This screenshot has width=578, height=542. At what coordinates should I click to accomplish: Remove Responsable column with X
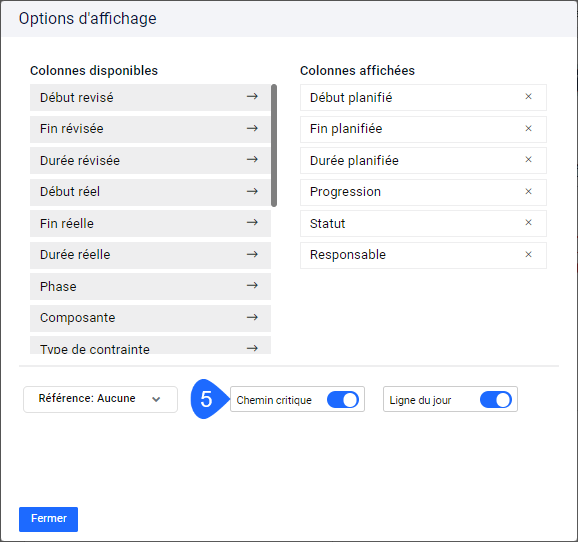[528, 254]
